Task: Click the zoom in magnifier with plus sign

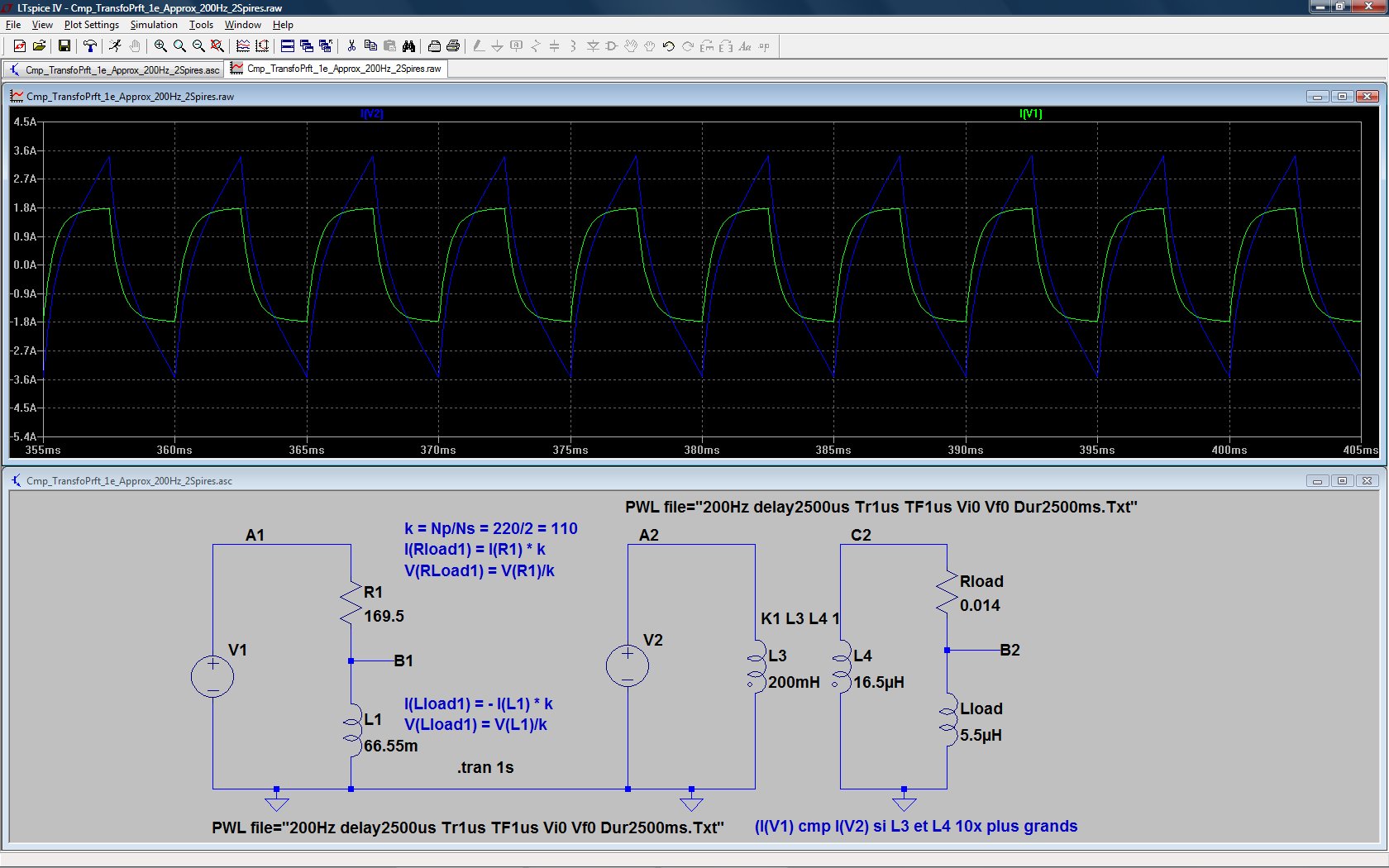Action: (160, 46)
